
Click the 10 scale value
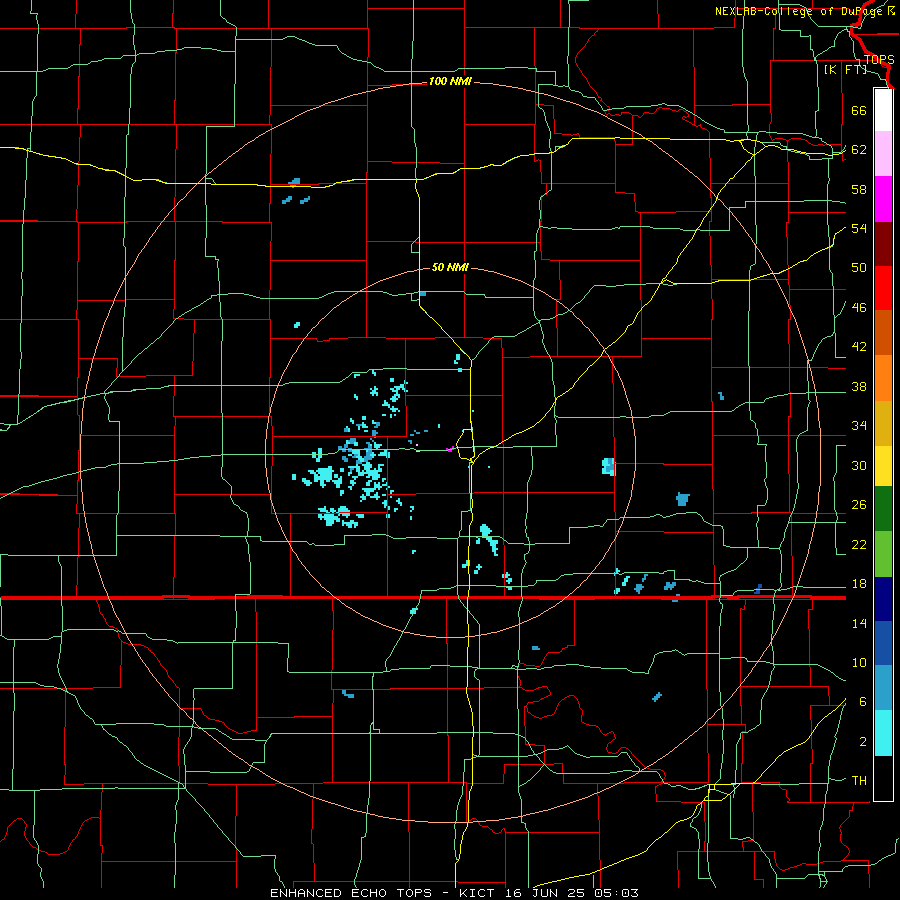[x=859, y=663]
